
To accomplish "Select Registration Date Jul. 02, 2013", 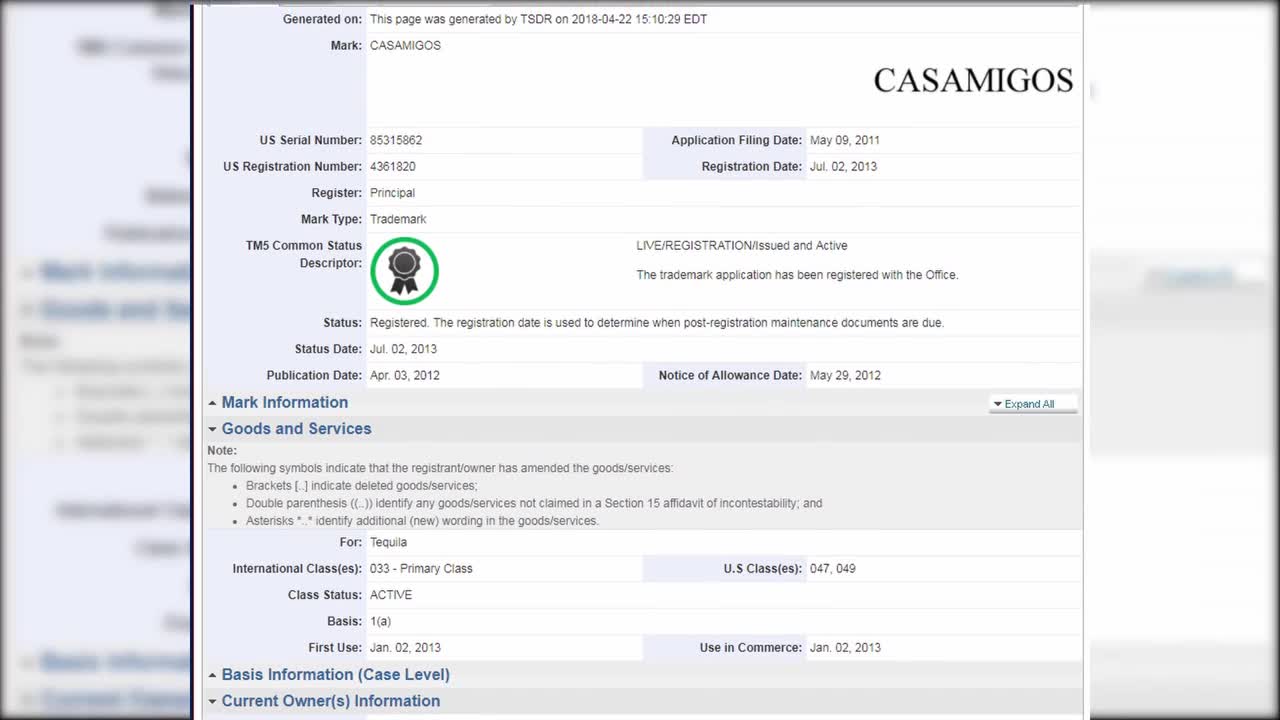I will (x=843, y=166).
